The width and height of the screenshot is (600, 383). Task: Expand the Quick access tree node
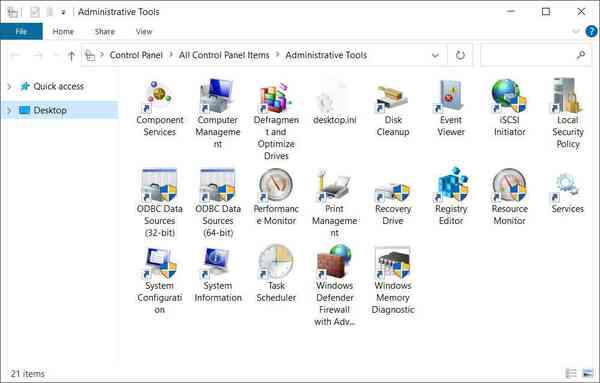pyautogui.click(x=10, y=86)
